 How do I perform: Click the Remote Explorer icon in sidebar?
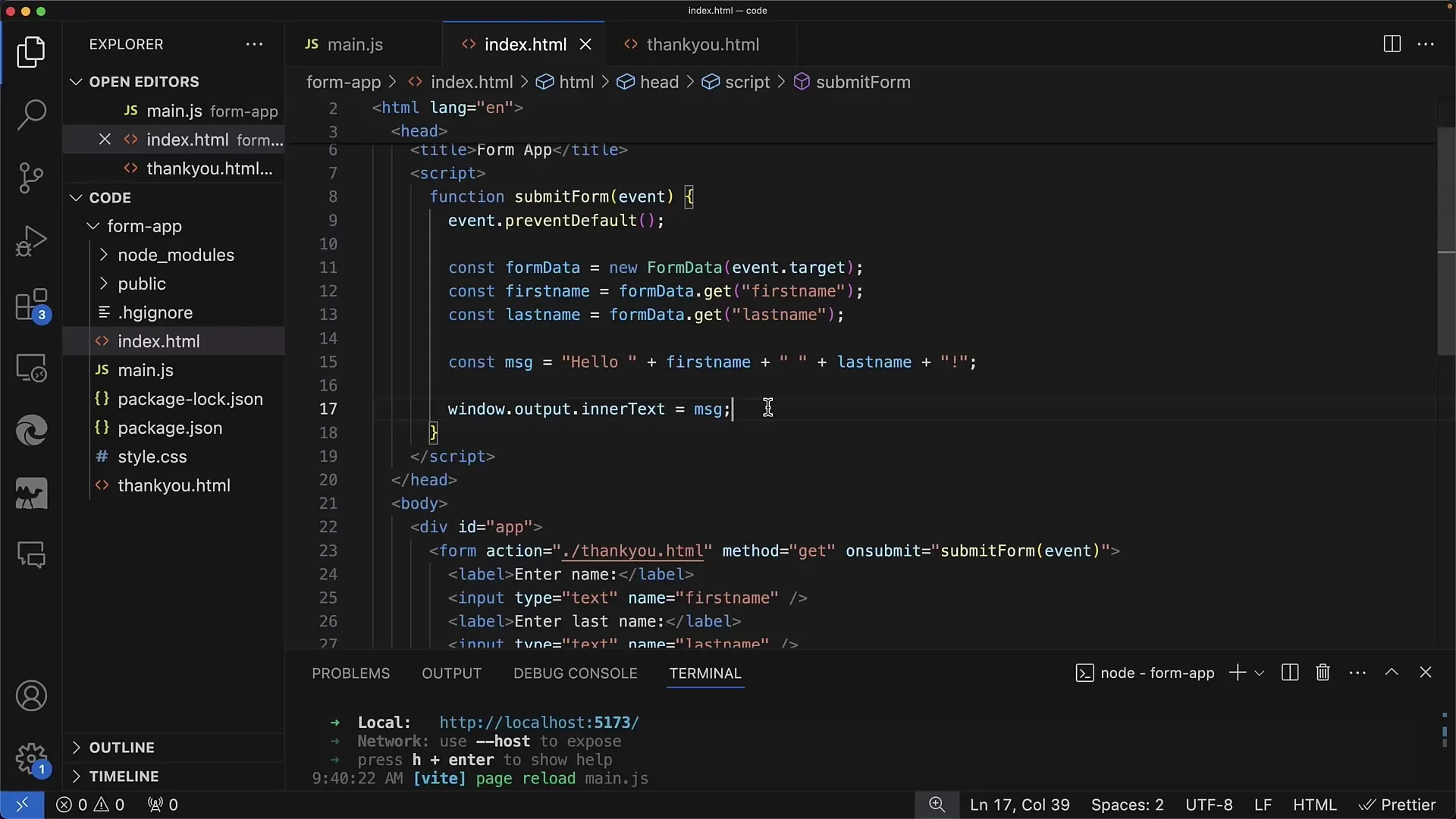click(x=31, y=370)
